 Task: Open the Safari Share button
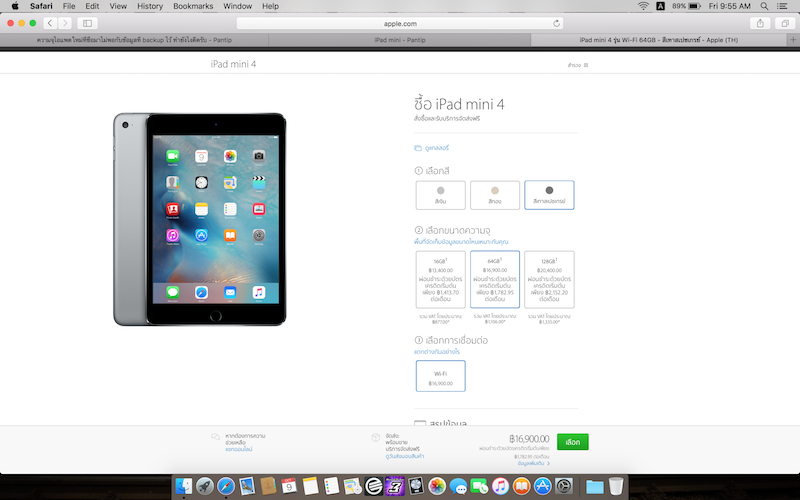point(760,23)
